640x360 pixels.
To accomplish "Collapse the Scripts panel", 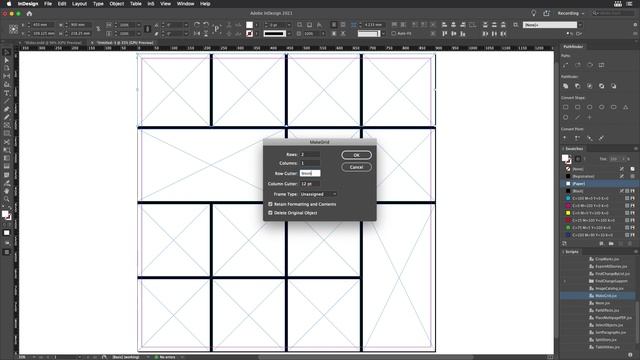I will tap(563, 252).
